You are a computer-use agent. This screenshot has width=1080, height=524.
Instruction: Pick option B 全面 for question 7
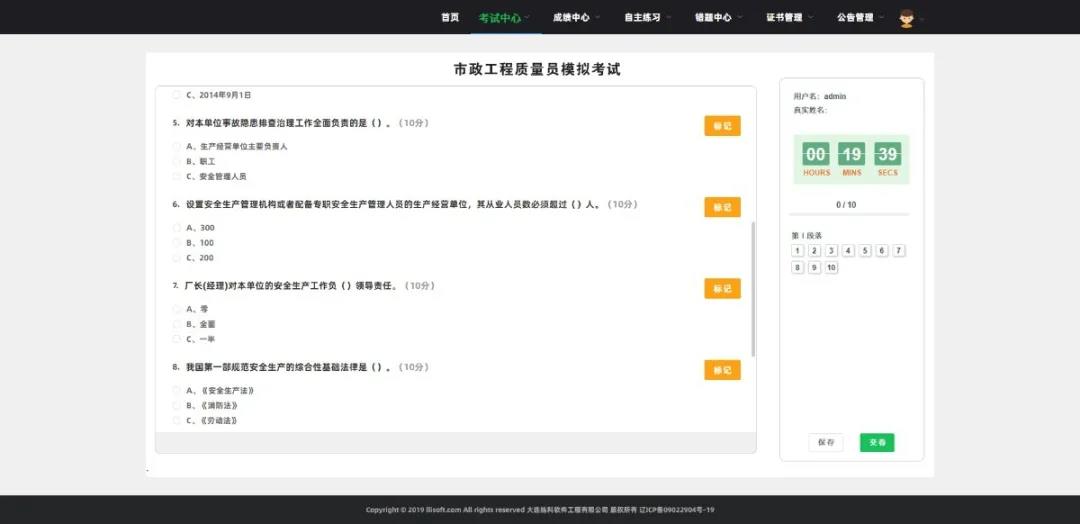(x=177, y=324)
